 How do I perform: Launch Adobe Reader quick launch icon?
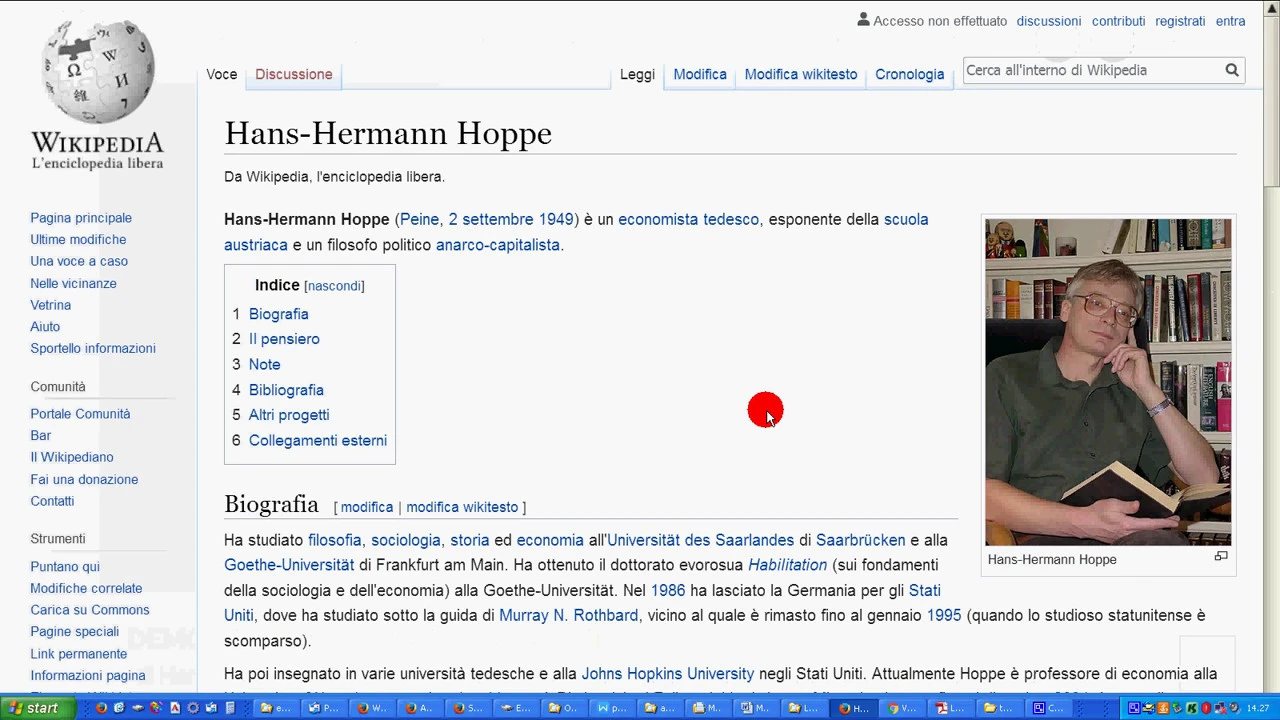pos(175,708)
